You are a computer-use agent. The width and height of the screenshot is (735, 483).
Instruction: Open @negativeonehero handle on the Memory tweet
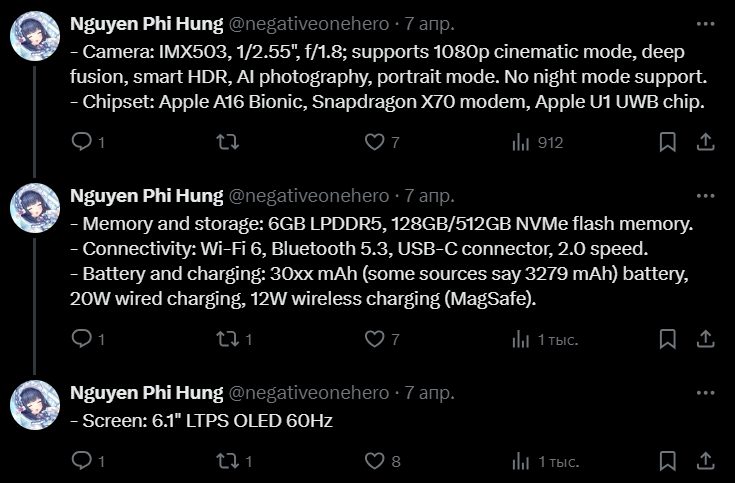[x=309, y=195]
